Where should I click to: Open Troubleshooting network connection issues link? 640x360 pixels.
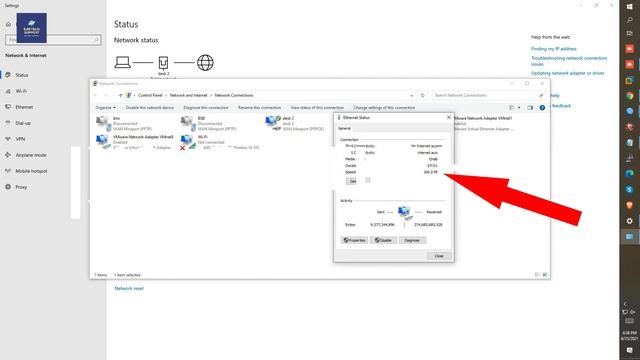tap(569, 61)
